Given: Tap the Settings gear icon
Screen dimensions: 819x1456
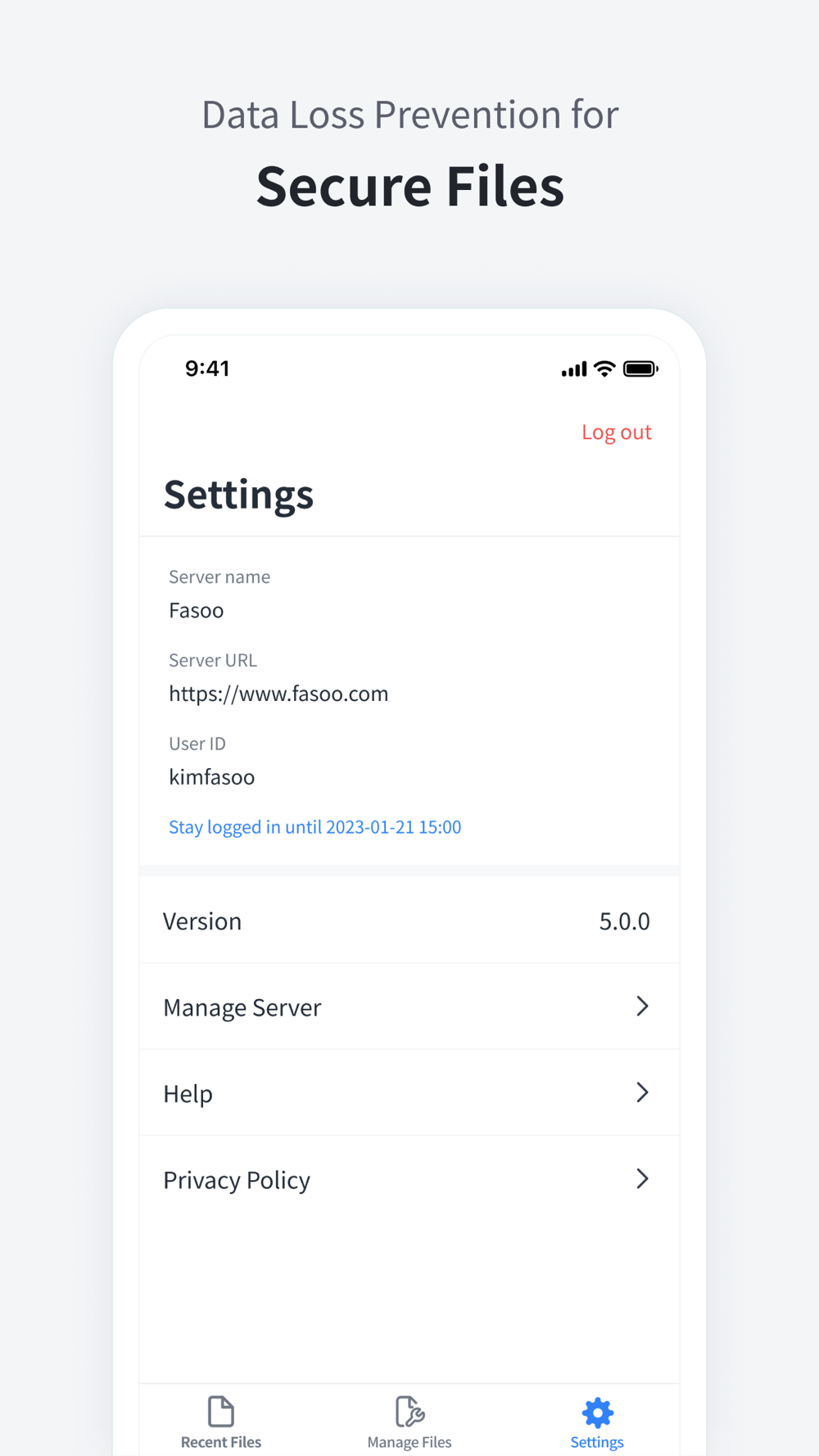Looking at the screenshot, I should click(597, 1413).
